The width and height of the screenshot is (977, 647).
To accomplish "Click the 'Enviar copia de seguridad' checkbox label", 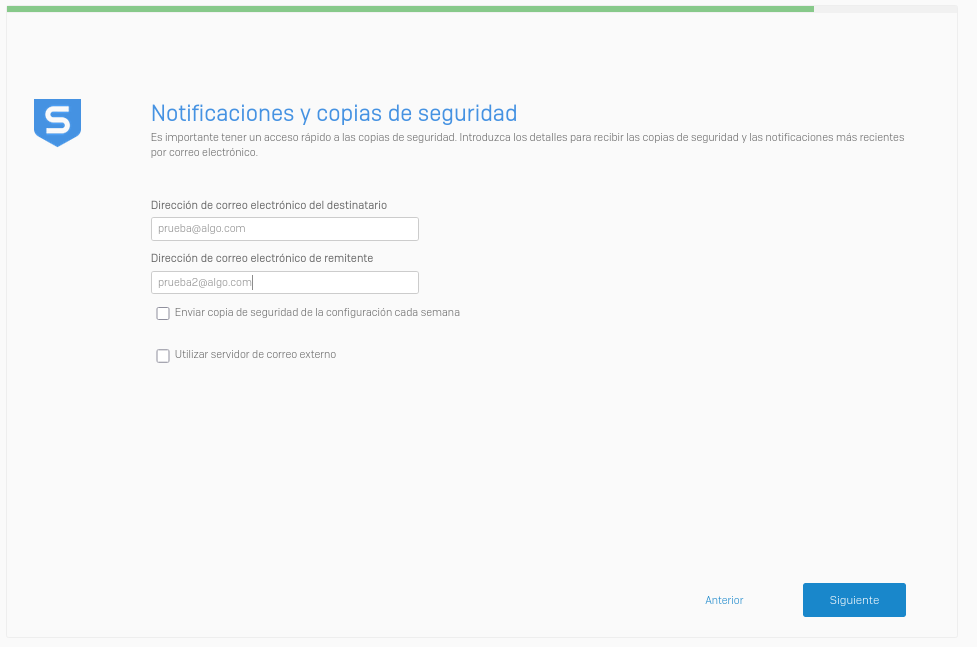I will (317, 312).
